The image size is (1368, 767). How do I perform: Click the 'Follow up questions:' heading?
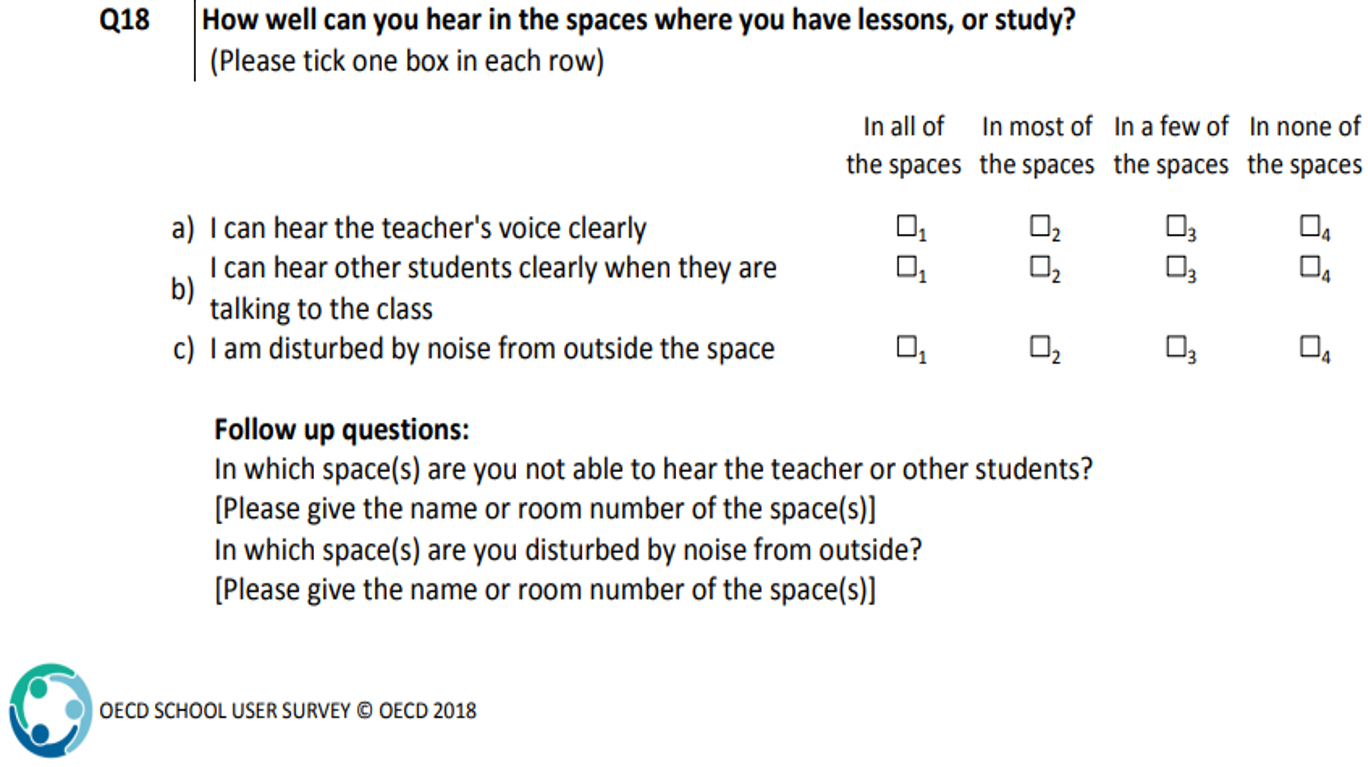coord(341,431)
